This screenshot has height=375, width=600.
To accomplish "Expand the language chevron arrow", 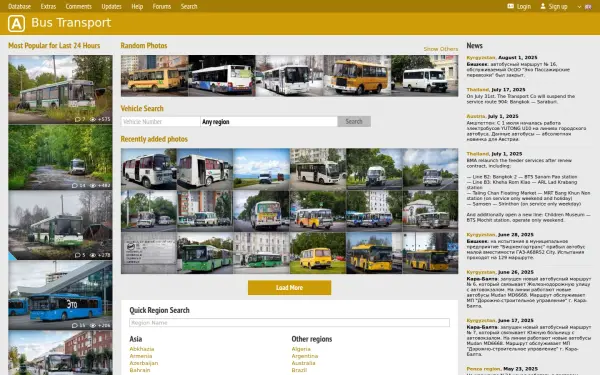I will (579, 7).
